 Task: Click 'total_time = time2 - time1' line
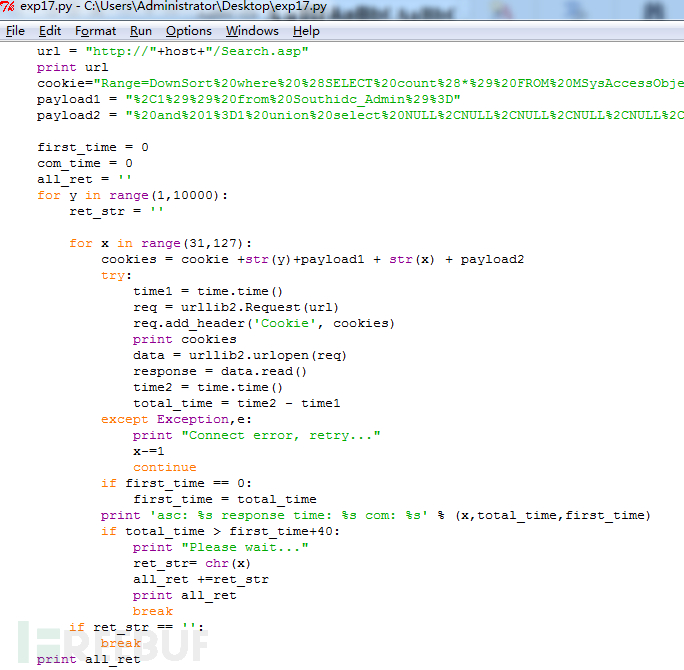pos(236,403)
